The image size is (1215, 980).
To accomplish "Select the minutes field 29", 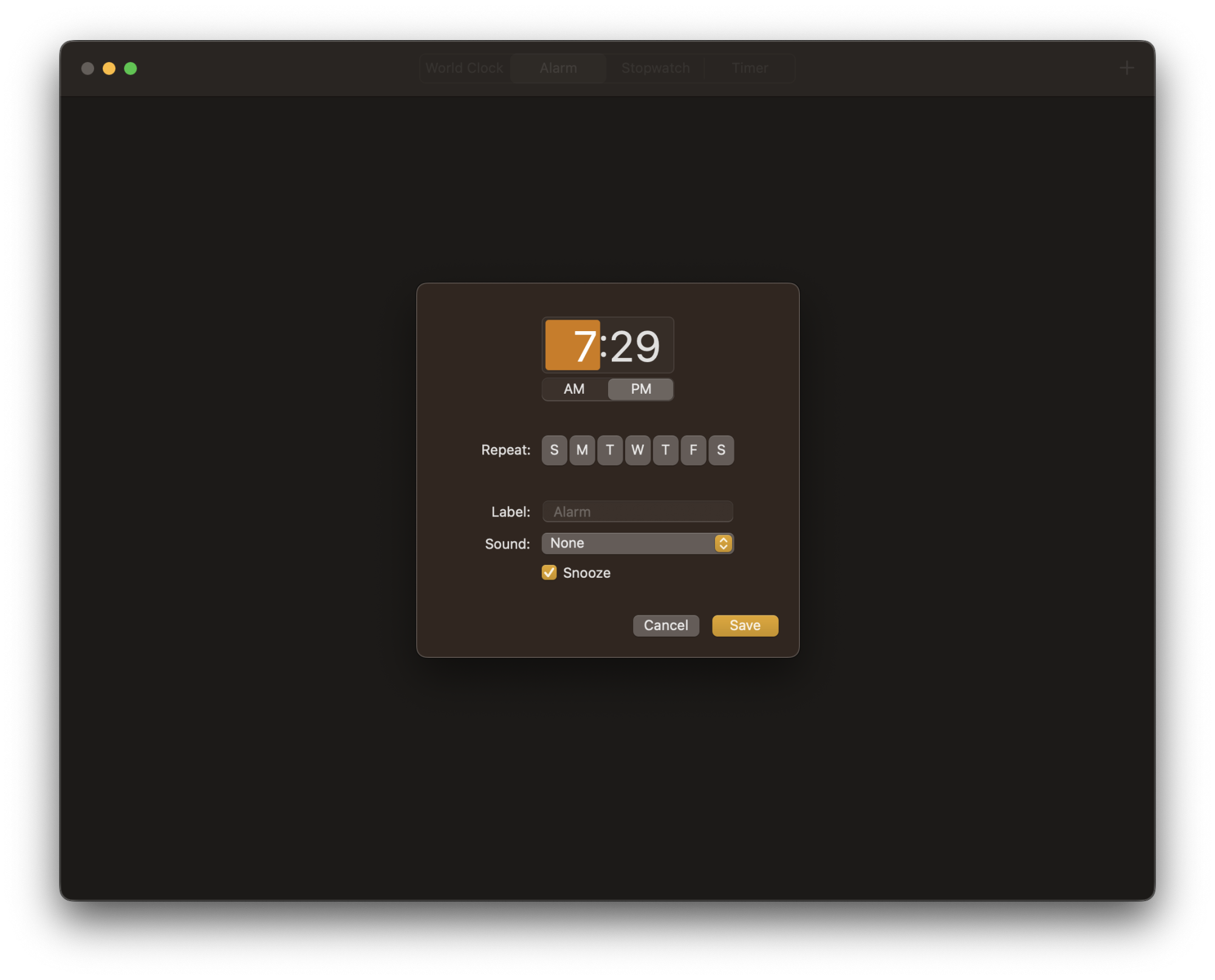I will click(635, 346).
